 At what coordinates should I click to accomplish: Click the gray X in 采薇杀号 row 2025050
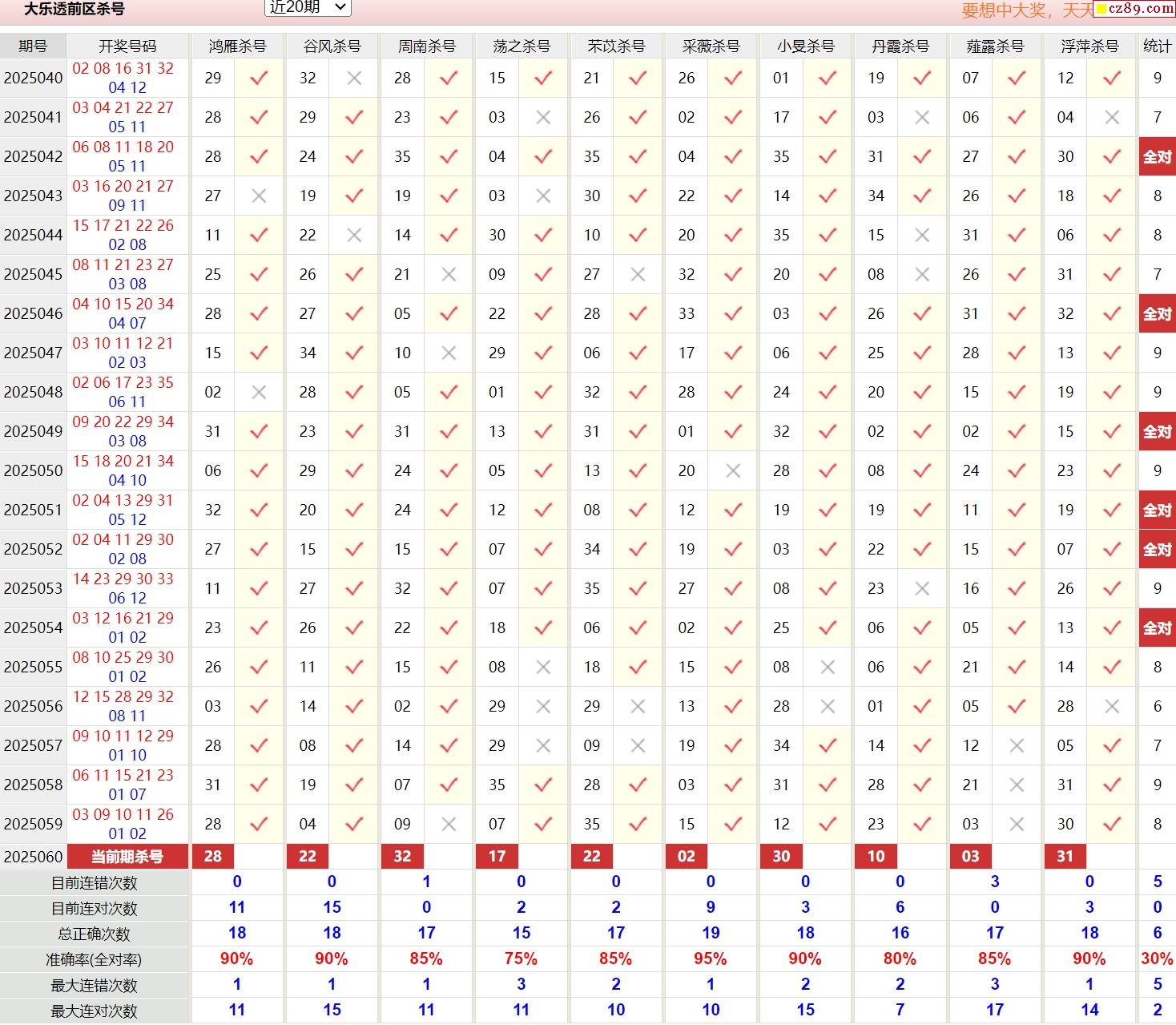click(x=732, y=471)
